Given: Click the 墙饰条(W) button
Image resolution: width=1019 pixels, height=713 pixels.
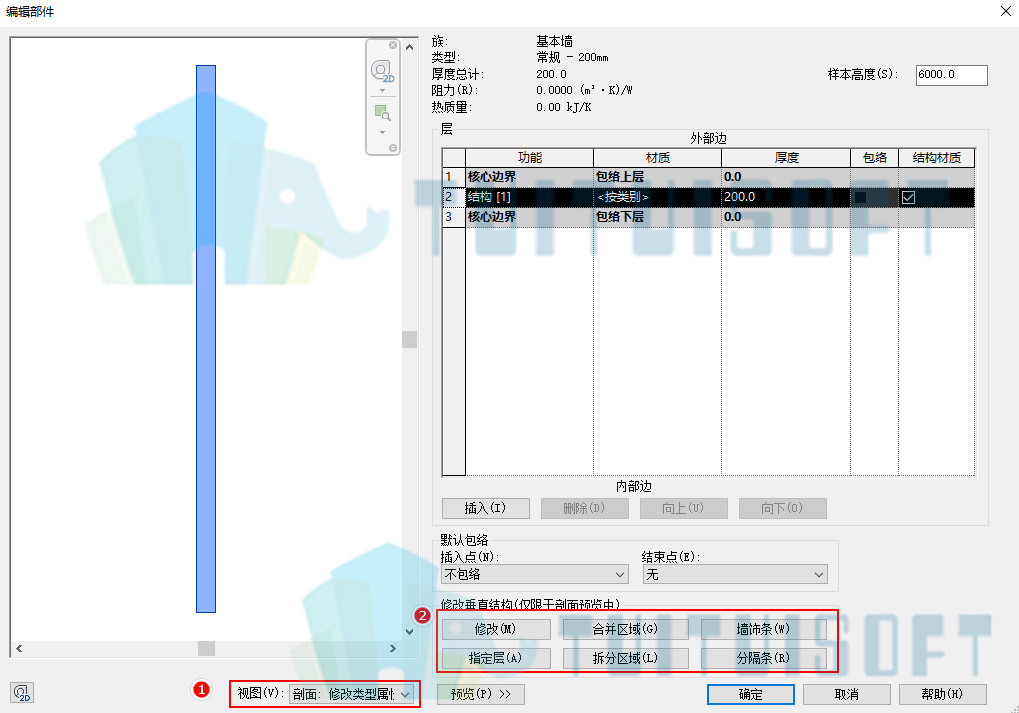Looking at the screenshot, I should click(764, 629).
